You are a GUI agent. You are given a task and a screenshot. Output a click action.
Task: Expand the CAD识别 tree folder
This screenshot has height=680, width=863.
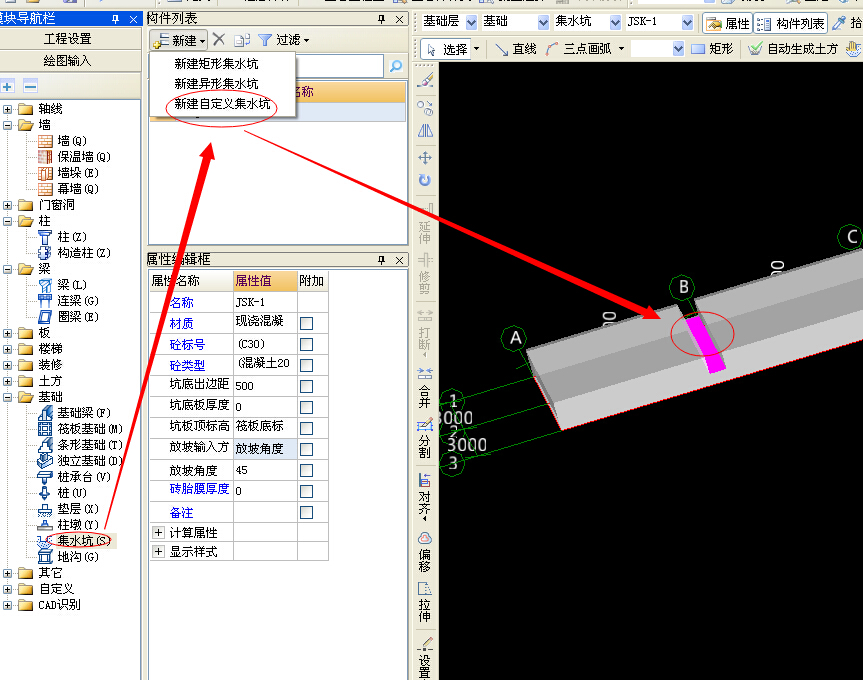tap(7, 605)
